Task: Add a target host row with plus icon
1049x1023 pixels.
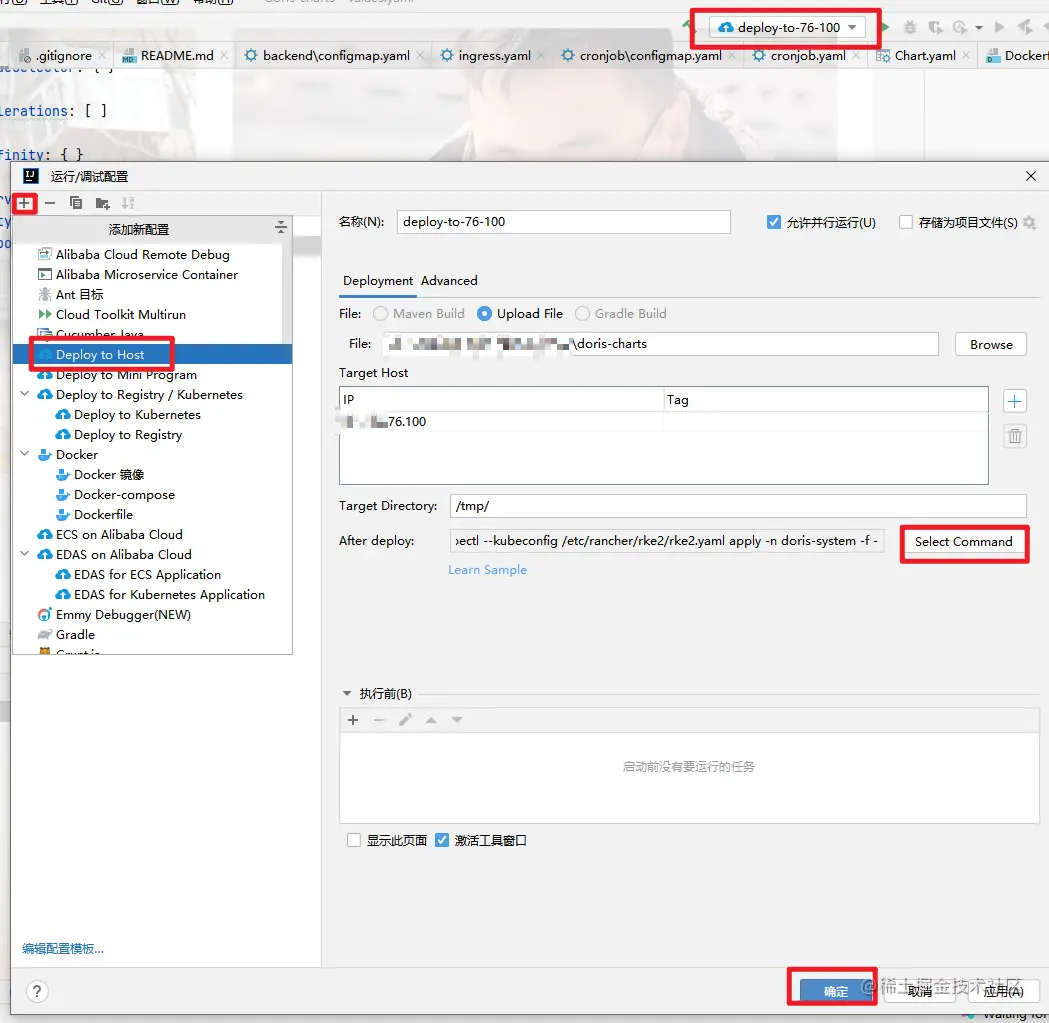Action: point(1014,401)
